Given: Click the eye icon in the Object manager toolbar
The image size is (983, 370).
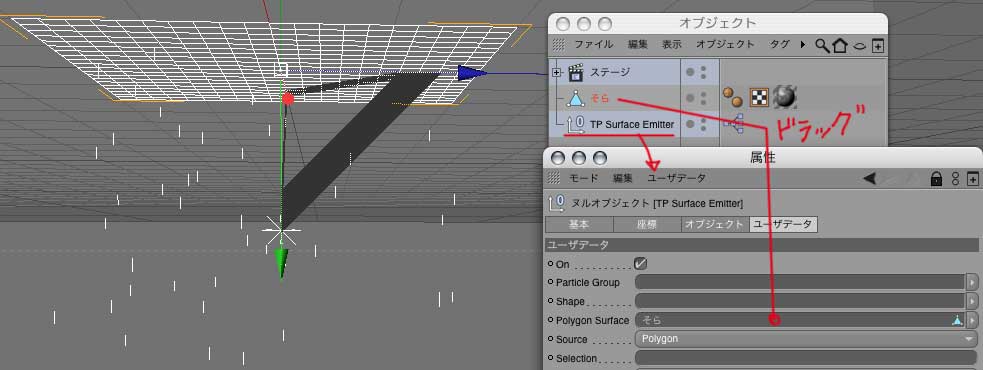Looking at the screenshot, I should [860, 46].
